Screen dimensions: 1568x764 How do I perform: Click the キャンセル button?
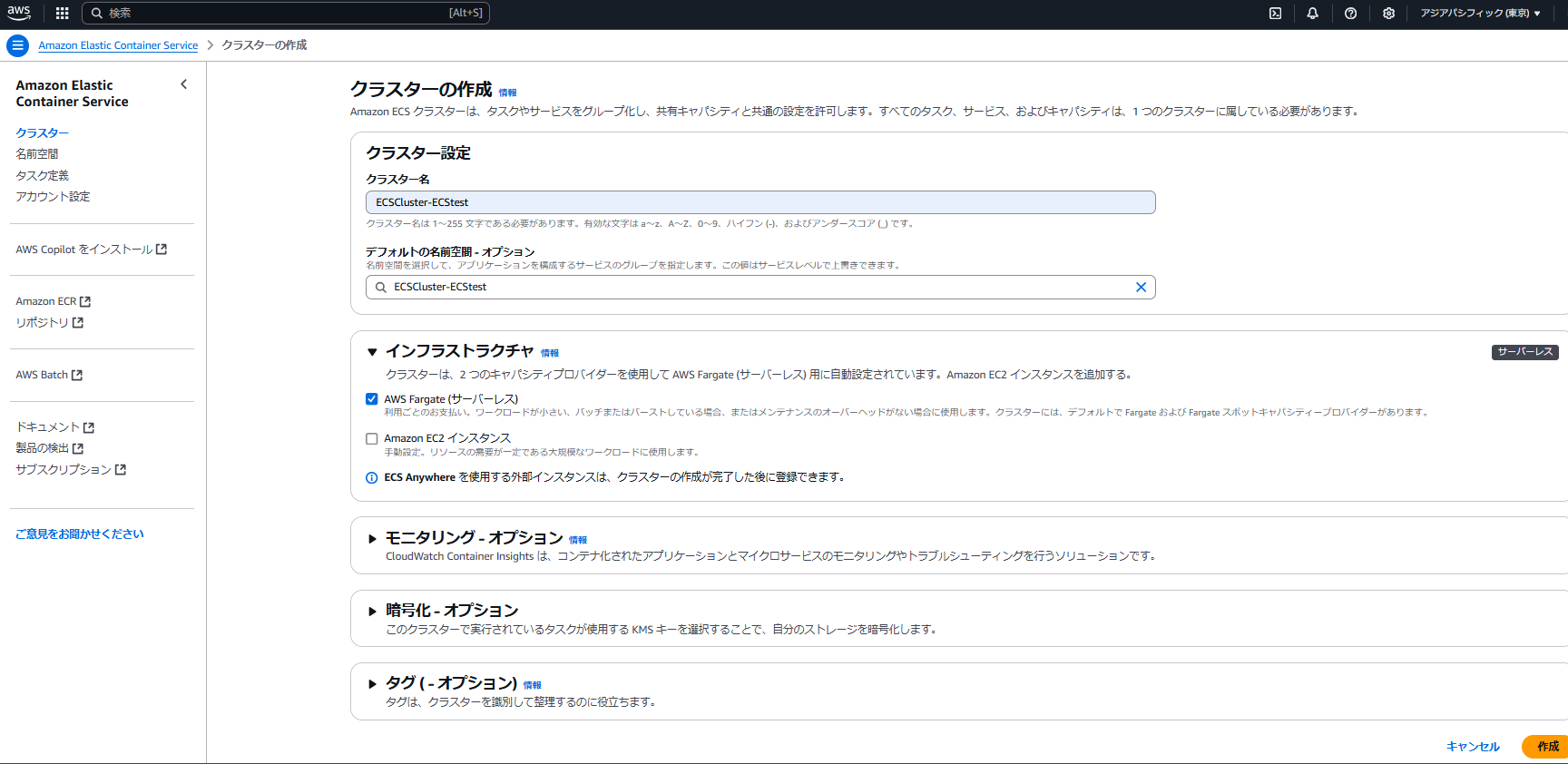[1473, 747]
